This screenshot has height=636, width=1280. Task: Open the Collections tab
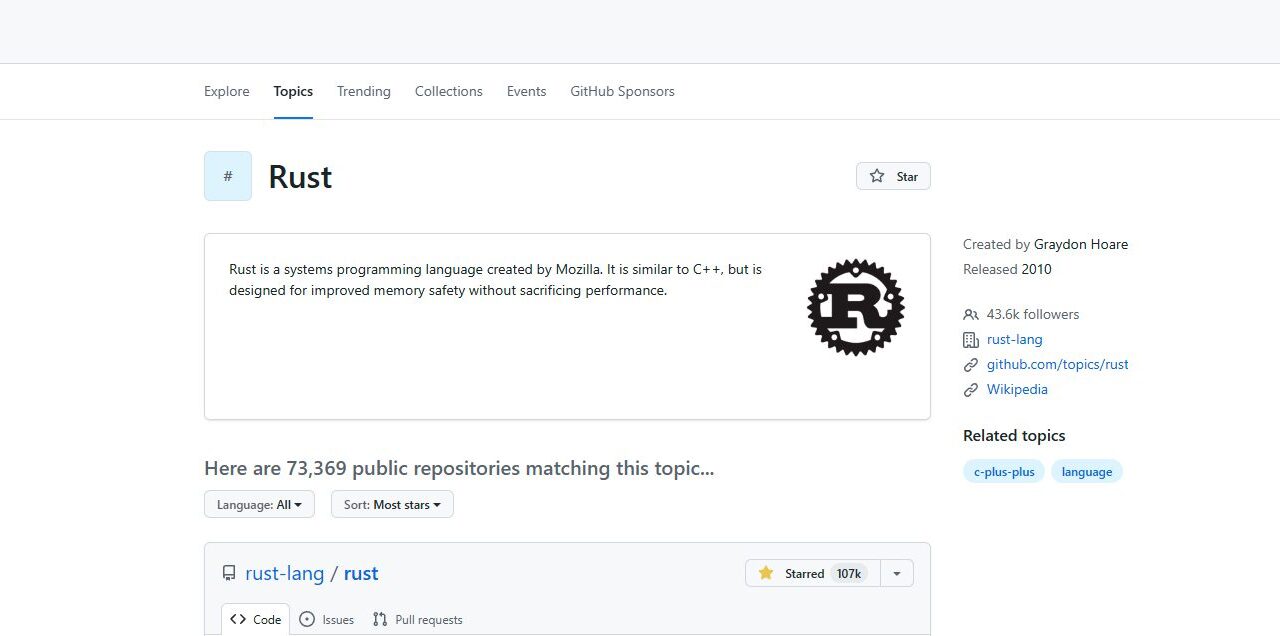coord(449,91)
